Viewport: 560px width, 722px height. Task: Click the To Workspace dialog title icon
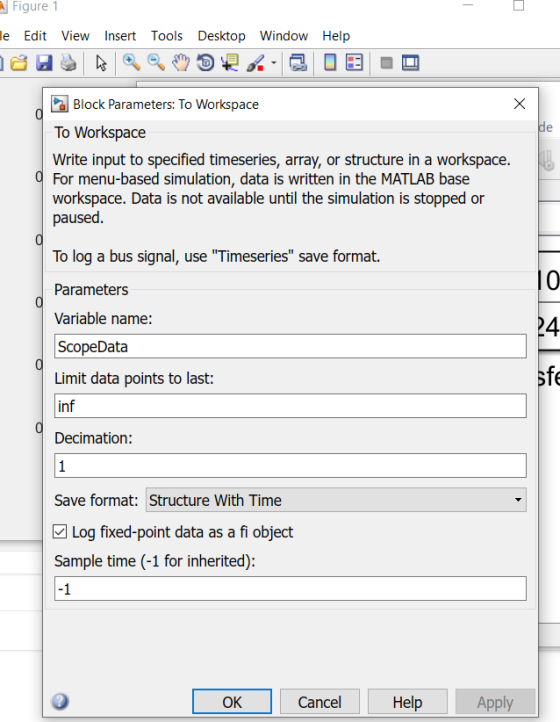[59, 104]
